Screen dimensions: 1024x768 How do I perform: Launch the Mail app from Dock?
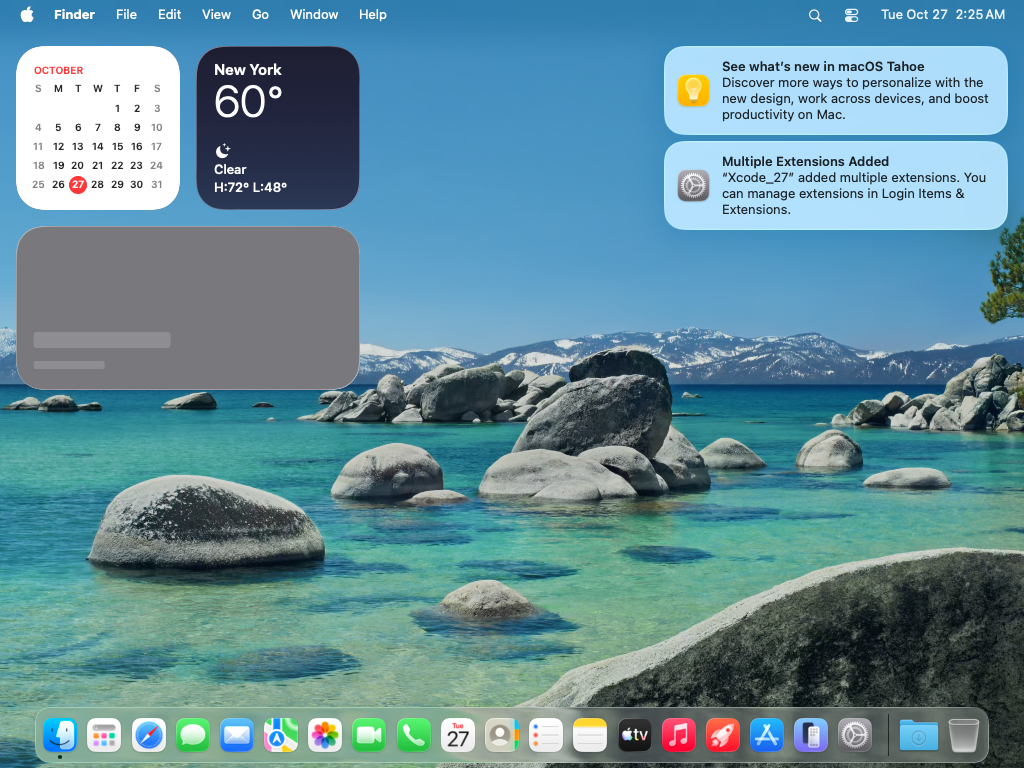point(236,735)
